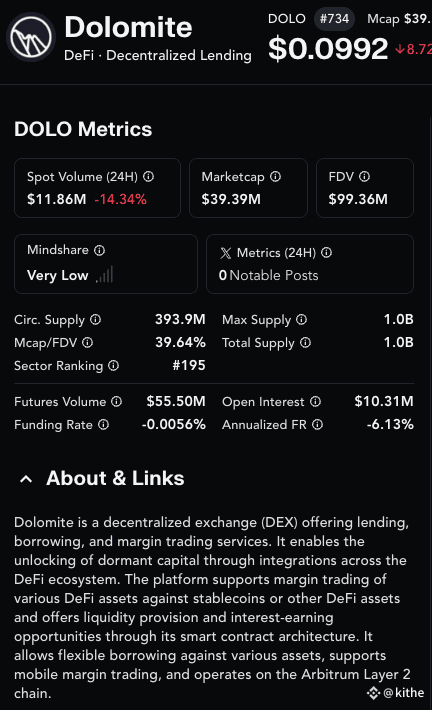Click the Mindshare signal bars indicator

tap(105, 275)
